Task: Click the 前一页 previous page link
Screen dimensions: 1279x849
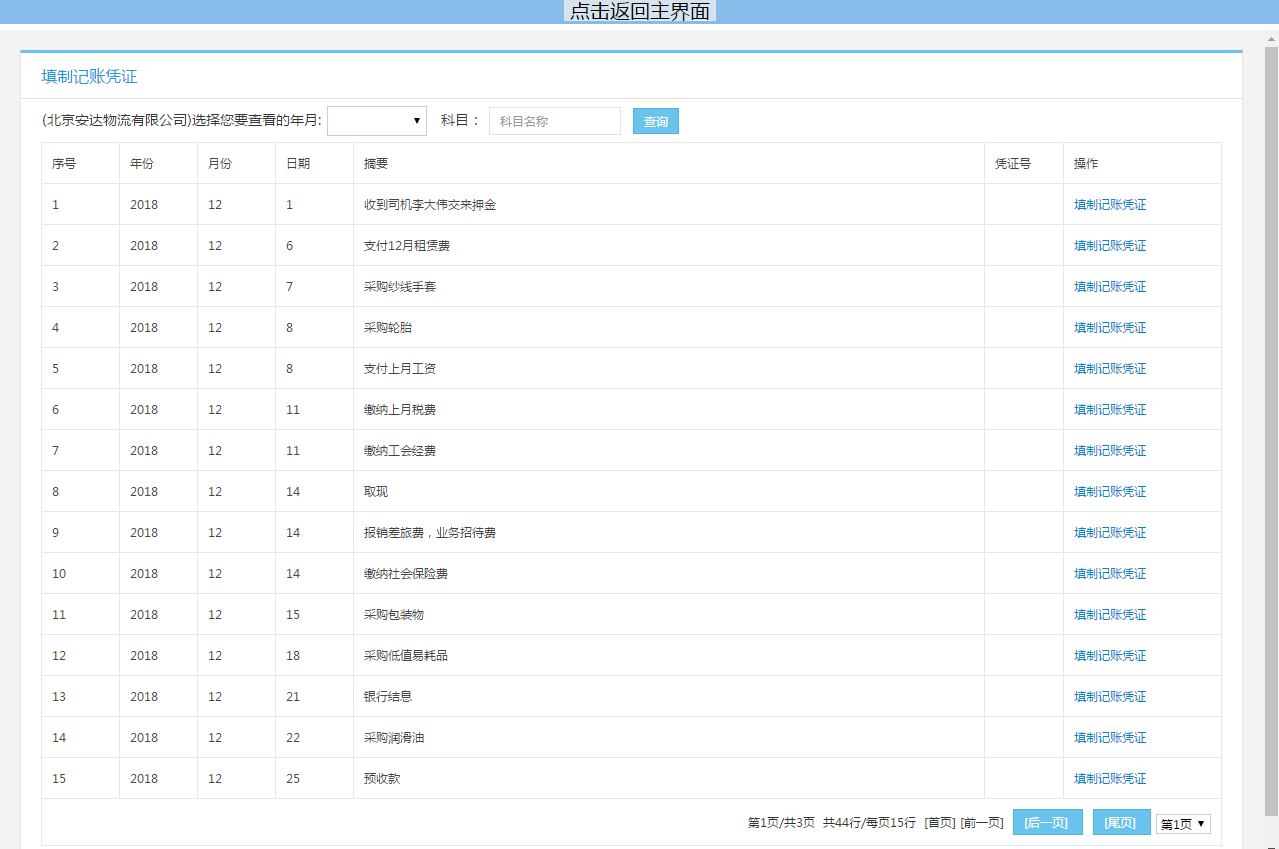Action: point(981,823)
